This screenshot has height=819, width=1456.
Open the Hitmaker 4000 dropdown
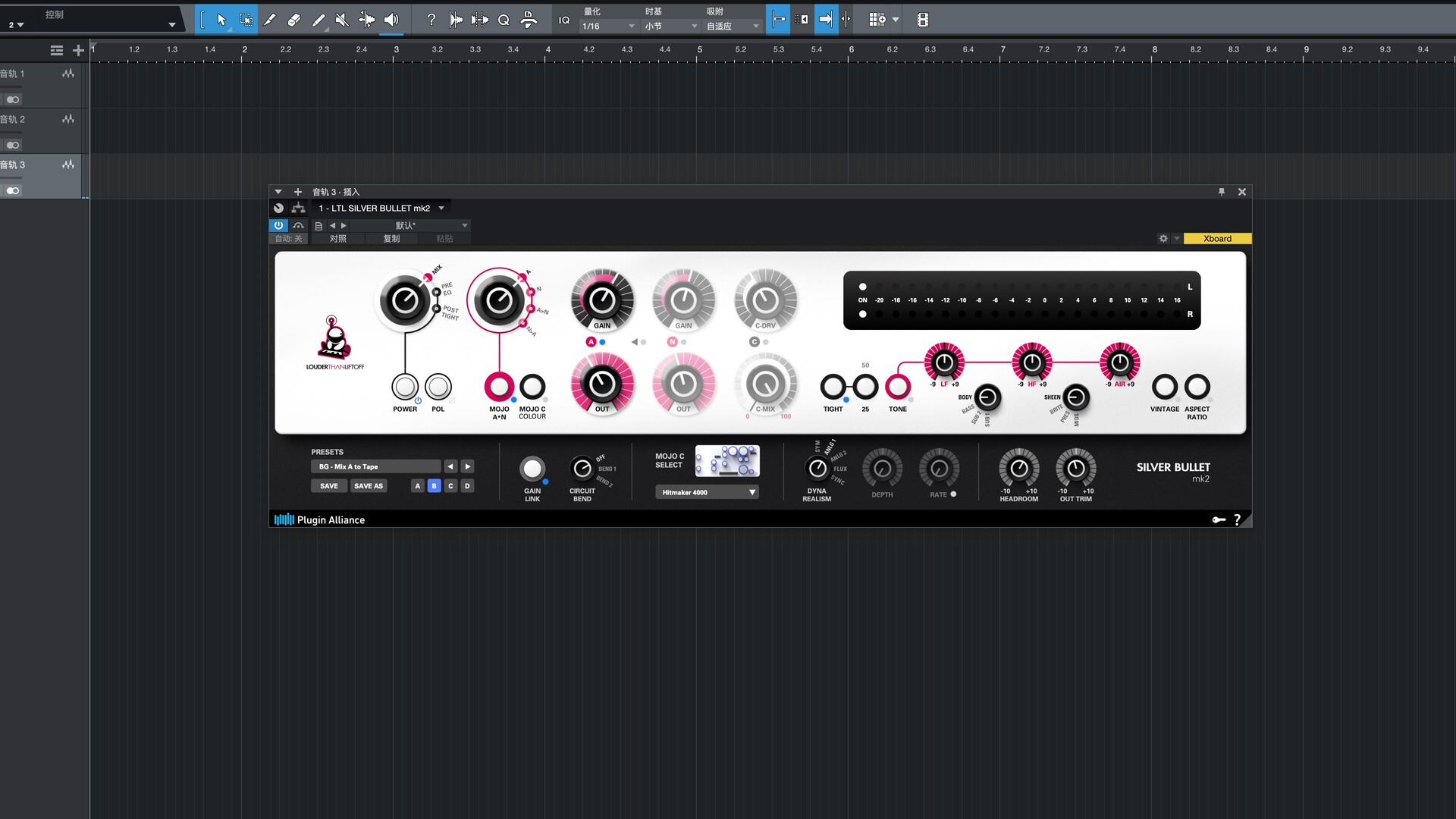pos(707,492)
